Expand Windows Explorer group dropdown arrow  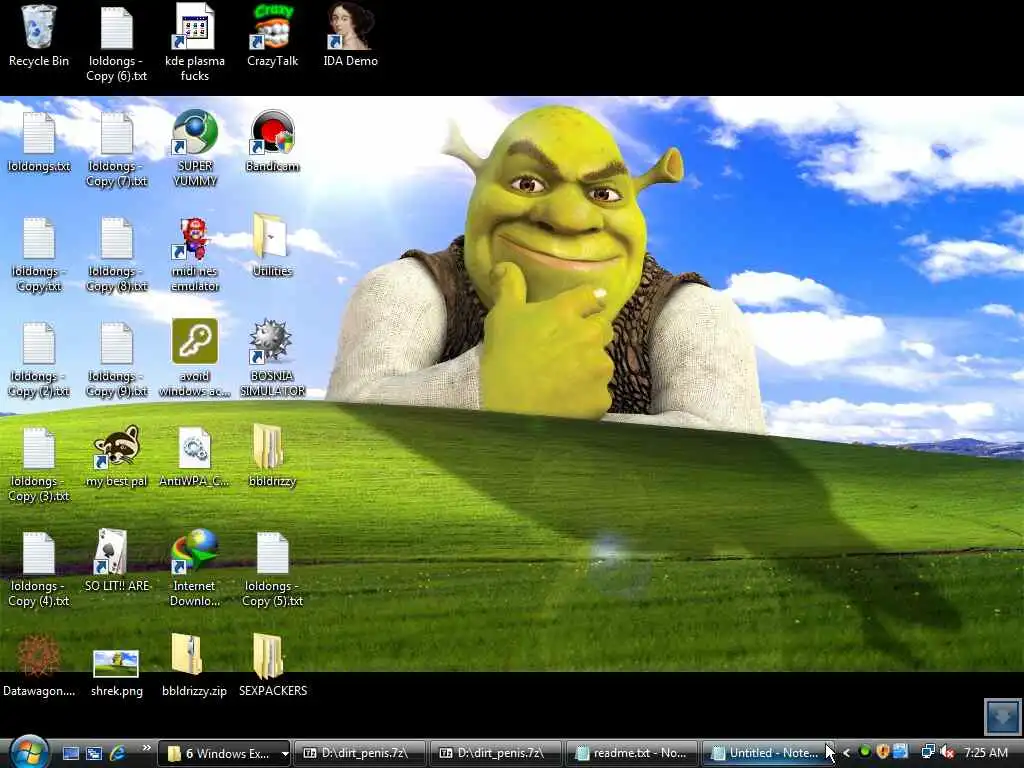(285, 754)
